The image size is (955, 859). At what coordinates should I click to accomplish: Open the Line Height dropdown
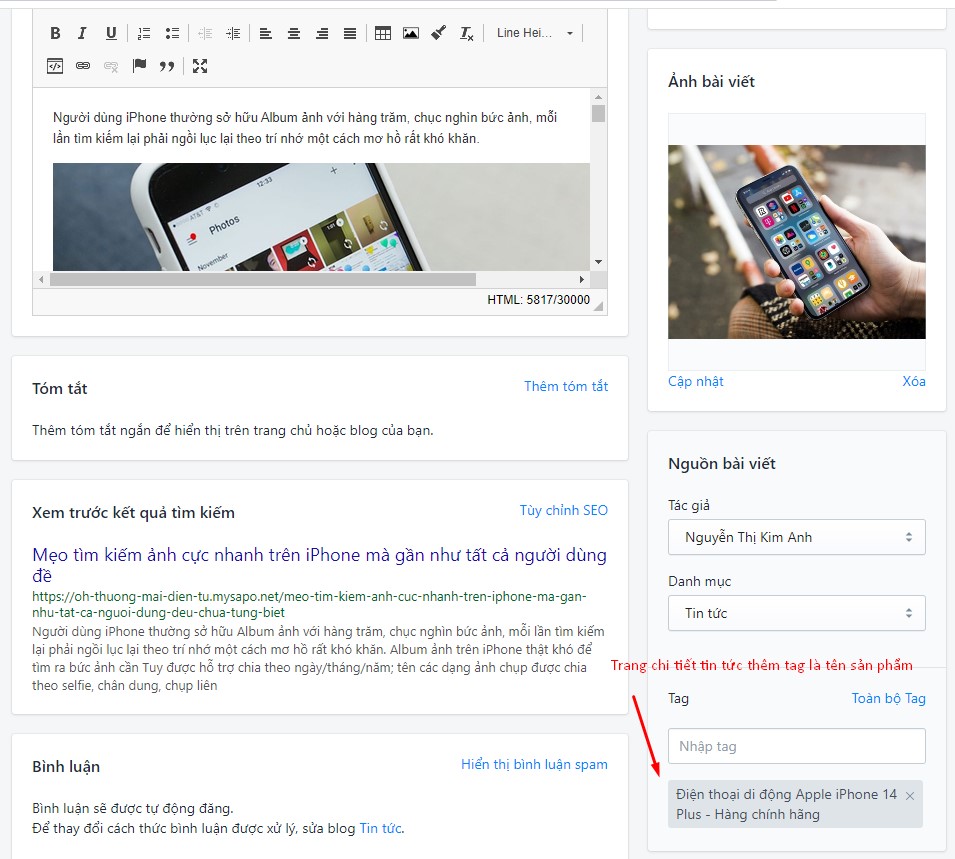click(x=534, y=33)
